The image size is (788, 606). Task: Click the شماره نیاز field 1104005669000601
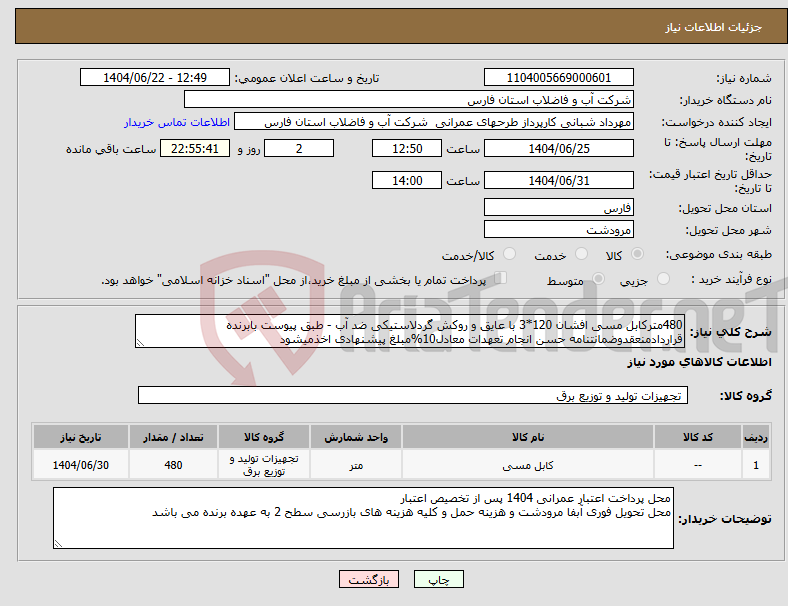click(558, 77)
